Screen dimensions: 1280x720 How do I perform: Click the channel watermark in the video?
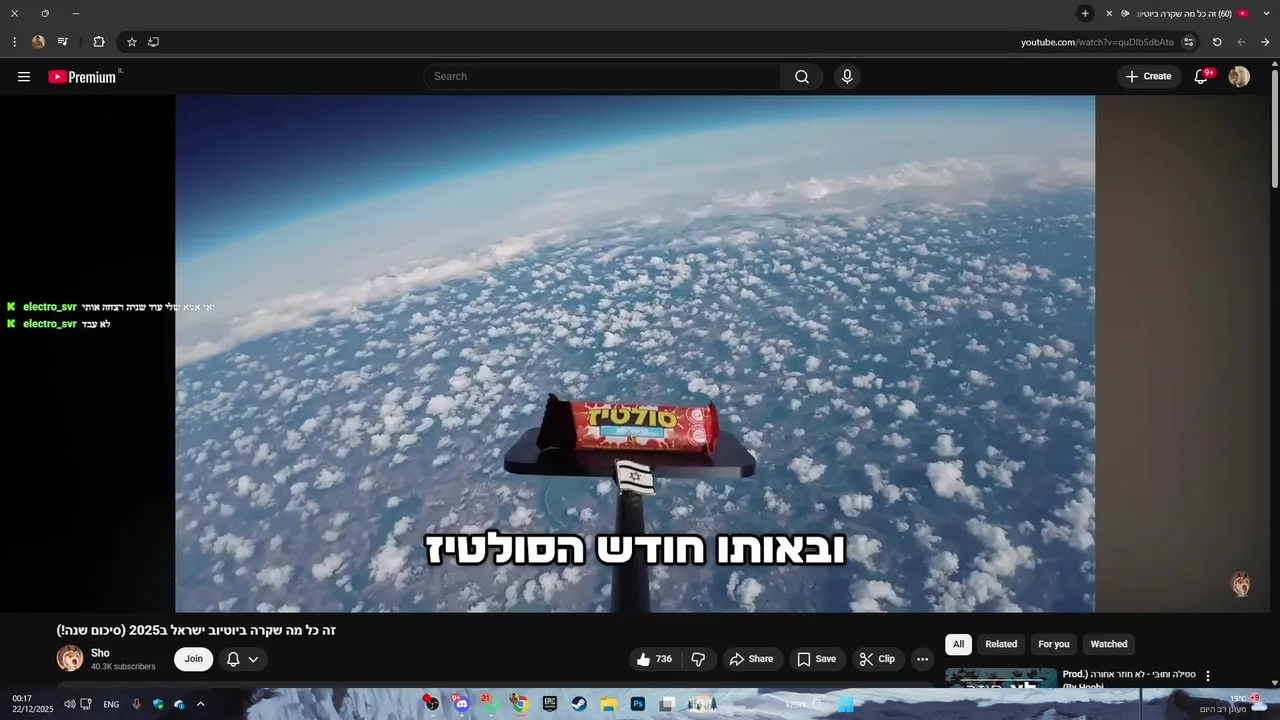[x=1241, y=584]
